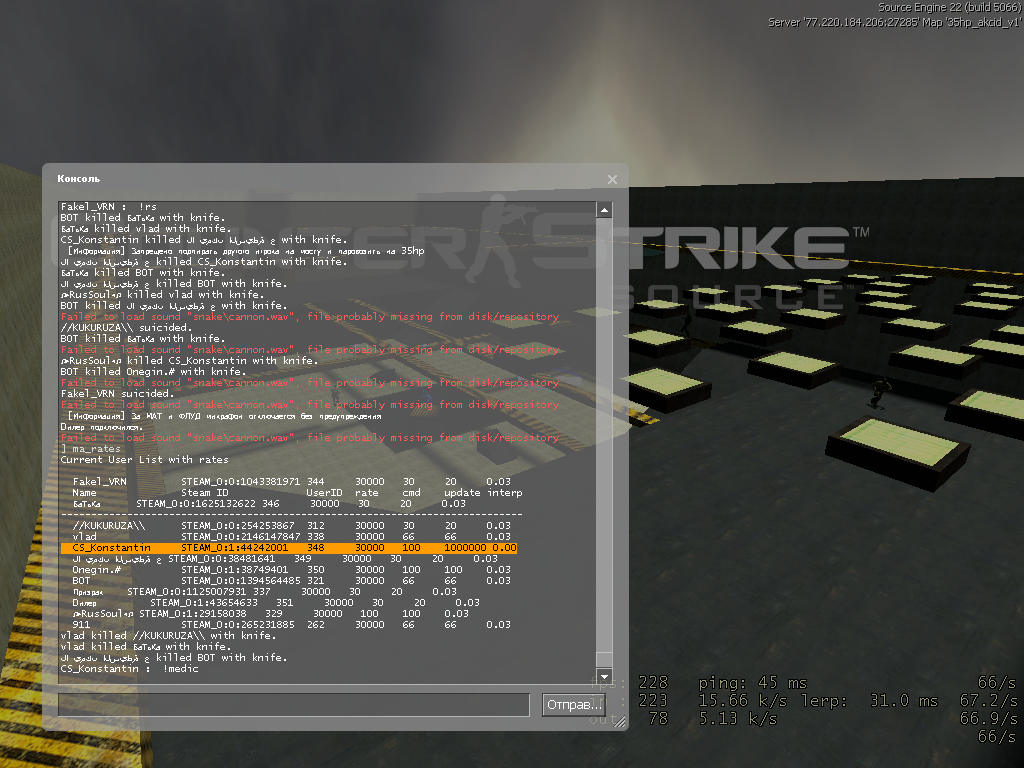
Task: Click Steam ID STEAM_0:0:2146147847 in vlad's row
Action: point(240,537)
